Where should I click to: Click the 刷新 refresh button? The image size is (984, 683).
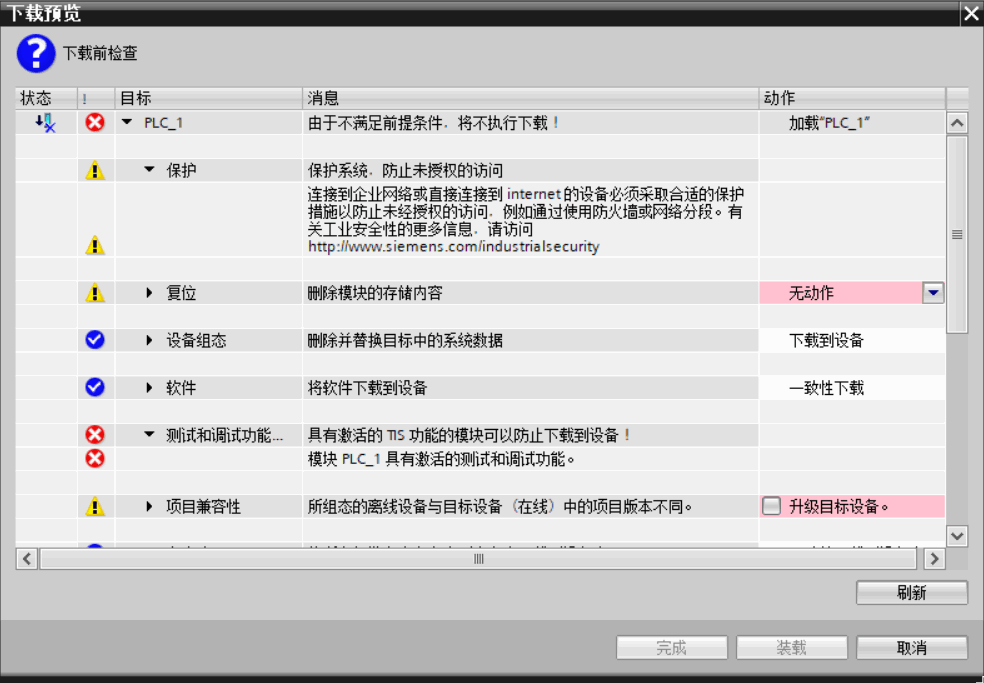(911, 592)
